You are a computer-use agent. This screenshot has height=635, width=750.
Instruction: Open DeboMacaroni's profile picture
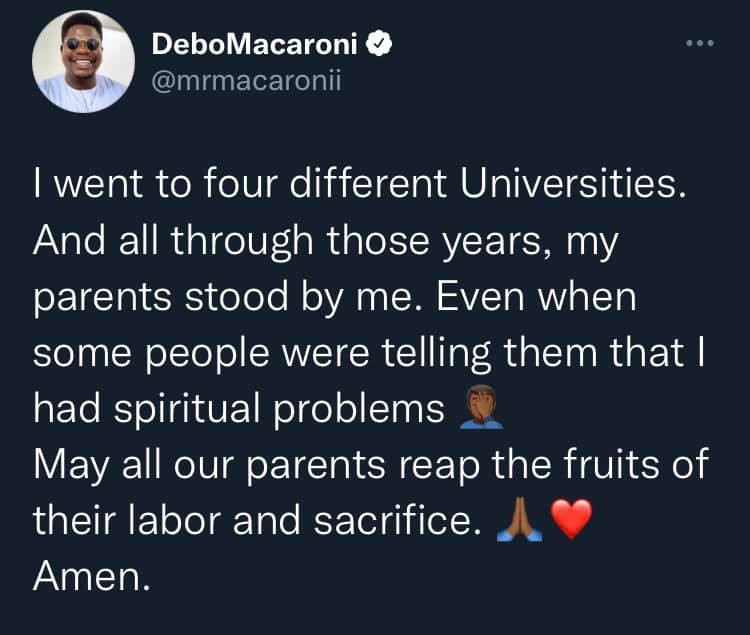pyautogui.click(x=82, y=62)
